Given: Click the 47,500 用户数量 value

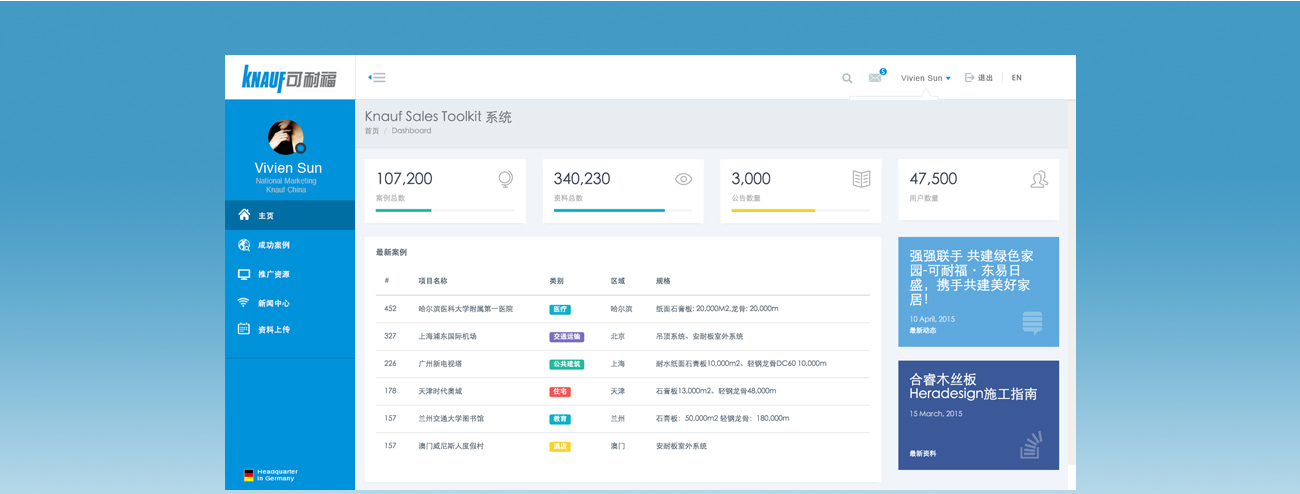Looking at the screenshot, I should click(x=933, y=179).
